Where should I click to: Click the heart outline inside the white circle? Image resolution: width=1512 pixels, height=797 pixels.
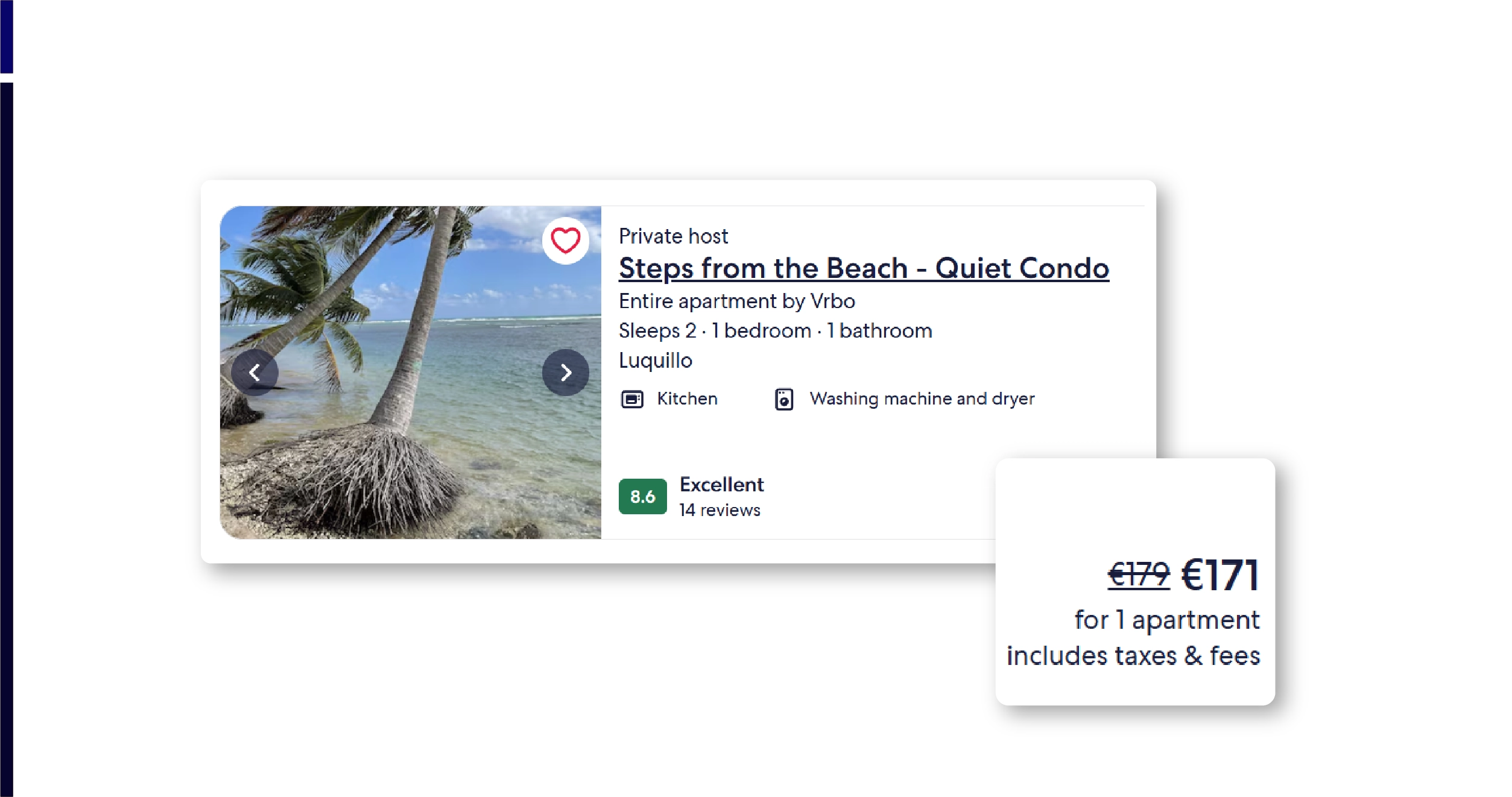tap(564, 240)
